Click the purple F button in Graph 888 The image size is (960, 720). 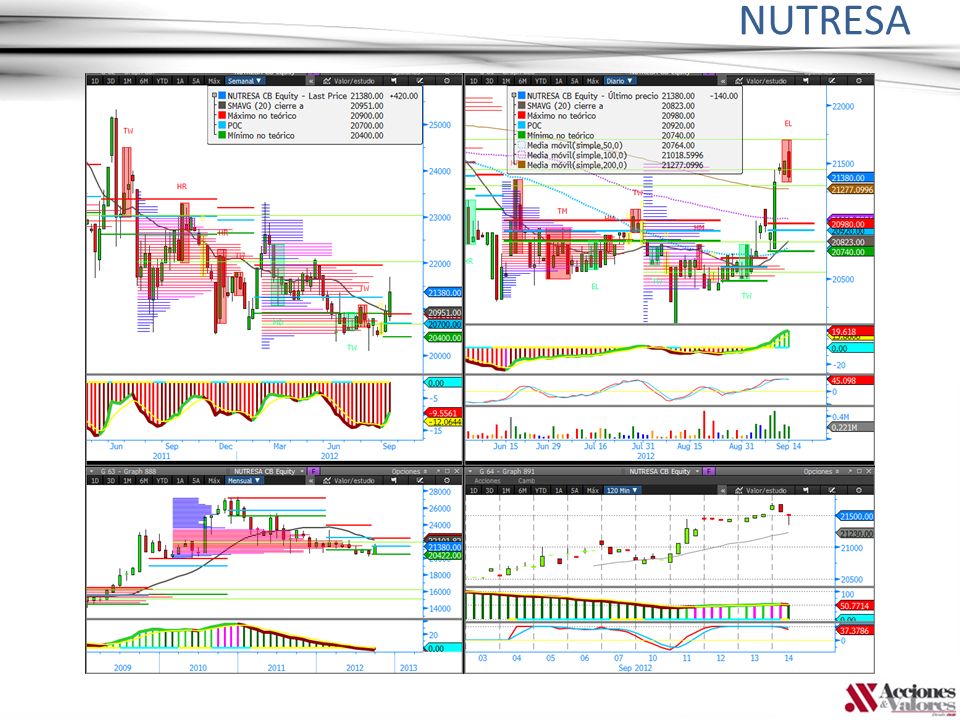point(313,471)
